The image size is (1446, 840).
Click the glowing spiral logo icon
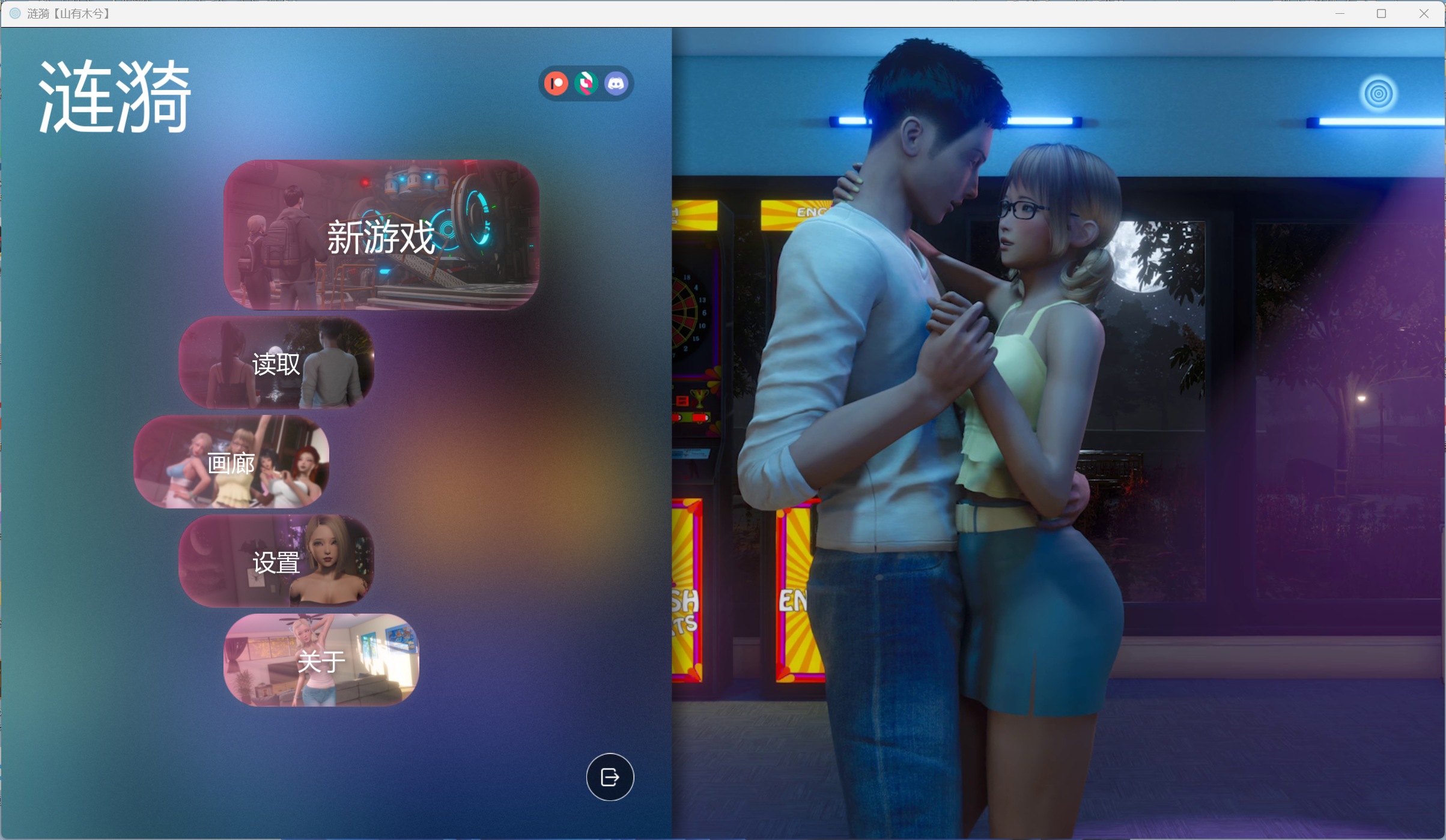pyautogui.click(x=1378, y=94)
